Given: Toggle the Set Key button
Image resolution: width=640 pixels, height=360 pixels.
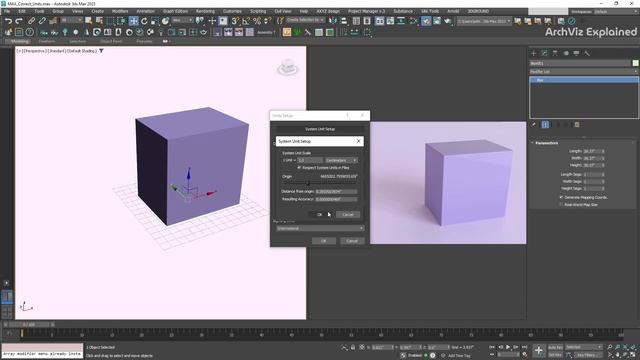Looking at the screenshot, I should tap(555, 355).
